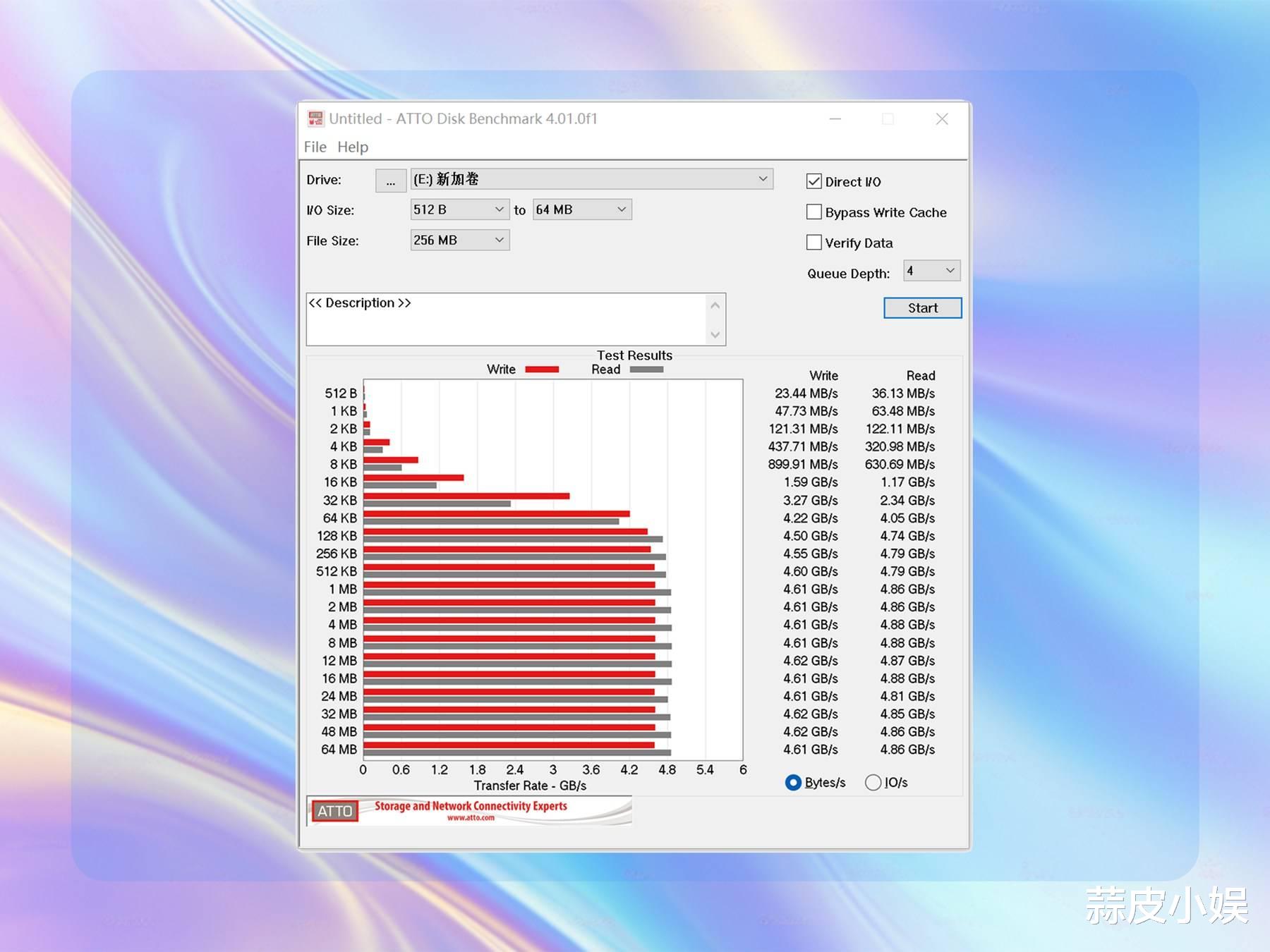Screen dimensions: 1270x952
Task: Click the gray Read legend swatch
Action: coord(646,370)
